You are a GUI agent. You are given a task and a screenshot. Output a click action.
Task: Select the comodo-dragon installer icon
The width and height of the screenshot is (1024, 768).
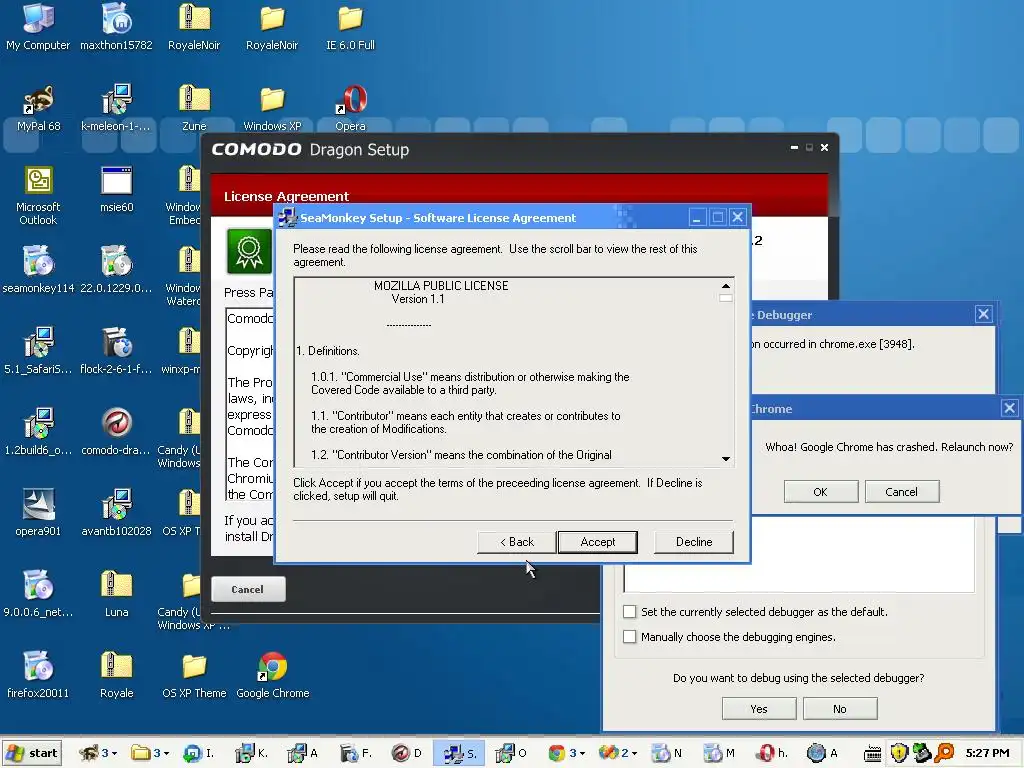pyautogui.click(x=116, y=431)
